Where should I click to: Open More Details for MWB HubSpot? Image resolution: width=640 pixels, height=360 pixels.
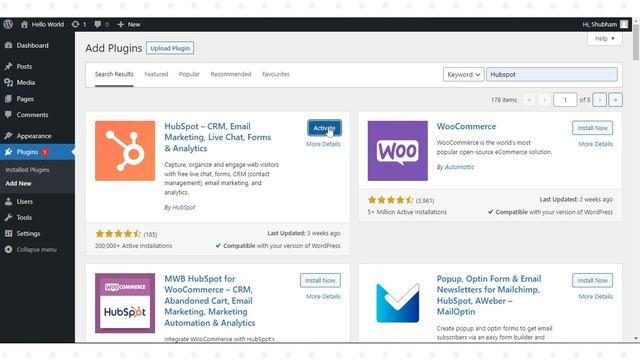pyautogui.click(x=323, y=296)
